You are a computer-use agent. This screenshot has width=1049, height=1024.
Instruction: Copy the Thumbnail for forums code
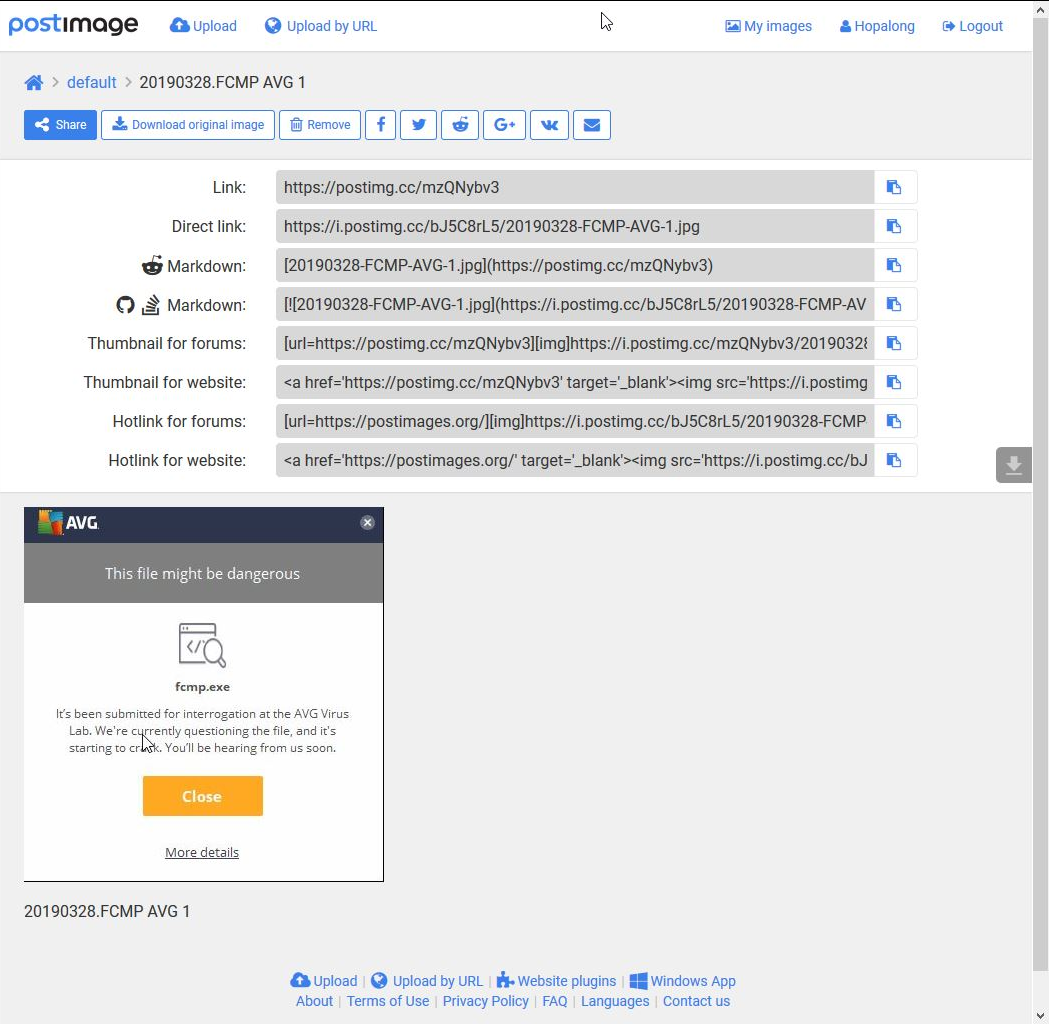[x=893, y=343]
